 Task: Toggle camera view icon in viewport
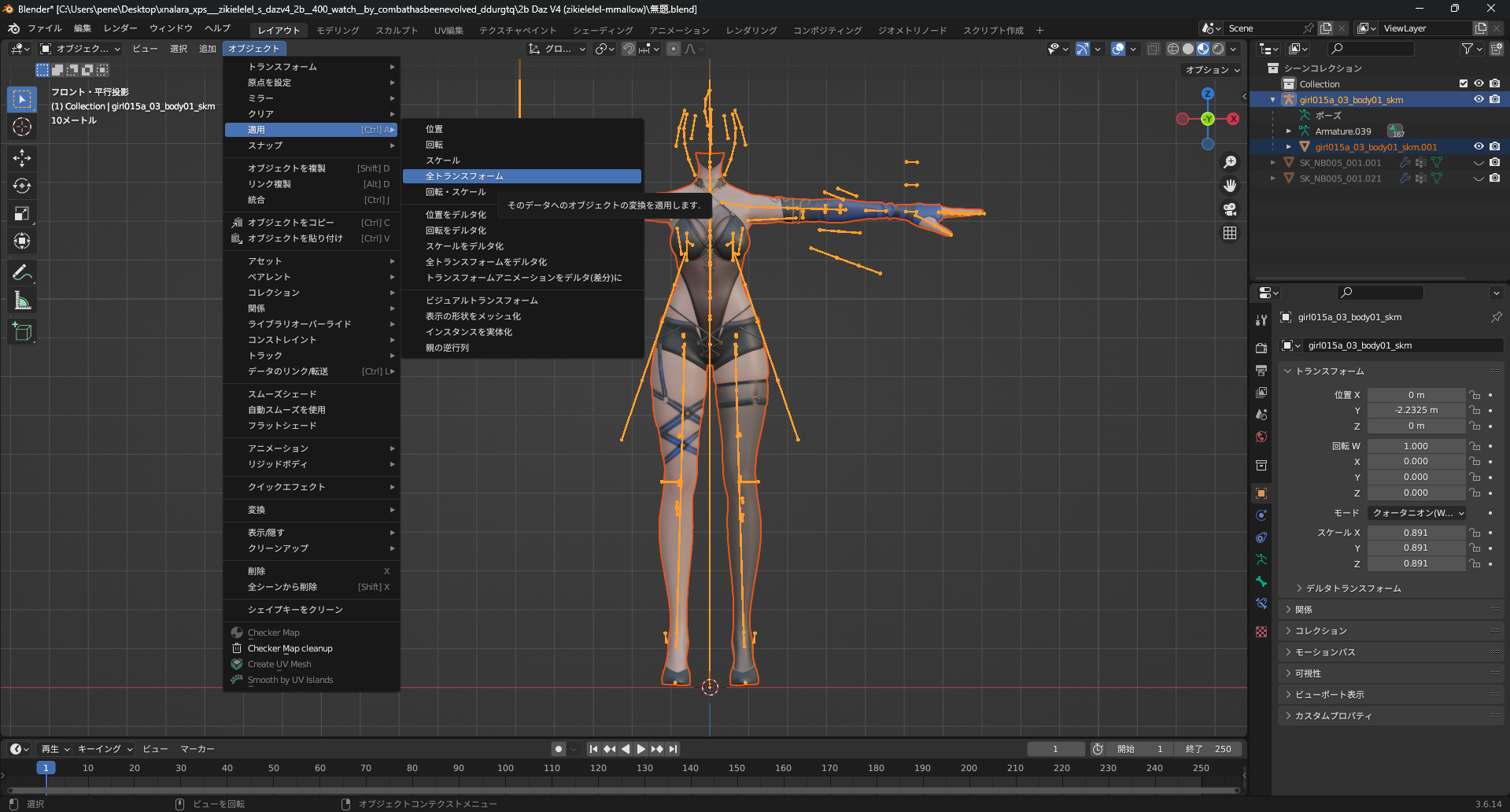[x=1230, y=209]
